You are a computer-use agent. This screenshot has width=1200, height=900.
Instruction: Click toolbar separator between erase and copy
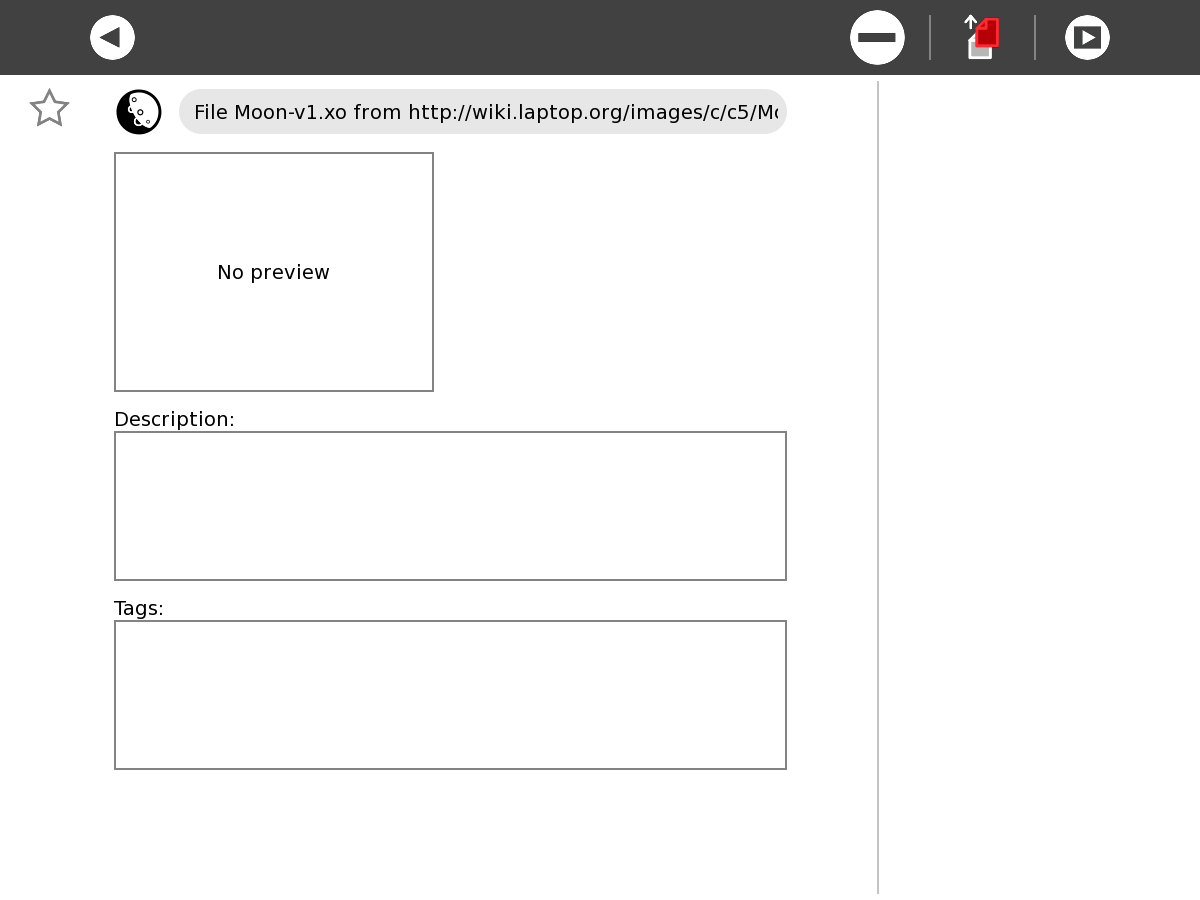(x=930, y=38)
